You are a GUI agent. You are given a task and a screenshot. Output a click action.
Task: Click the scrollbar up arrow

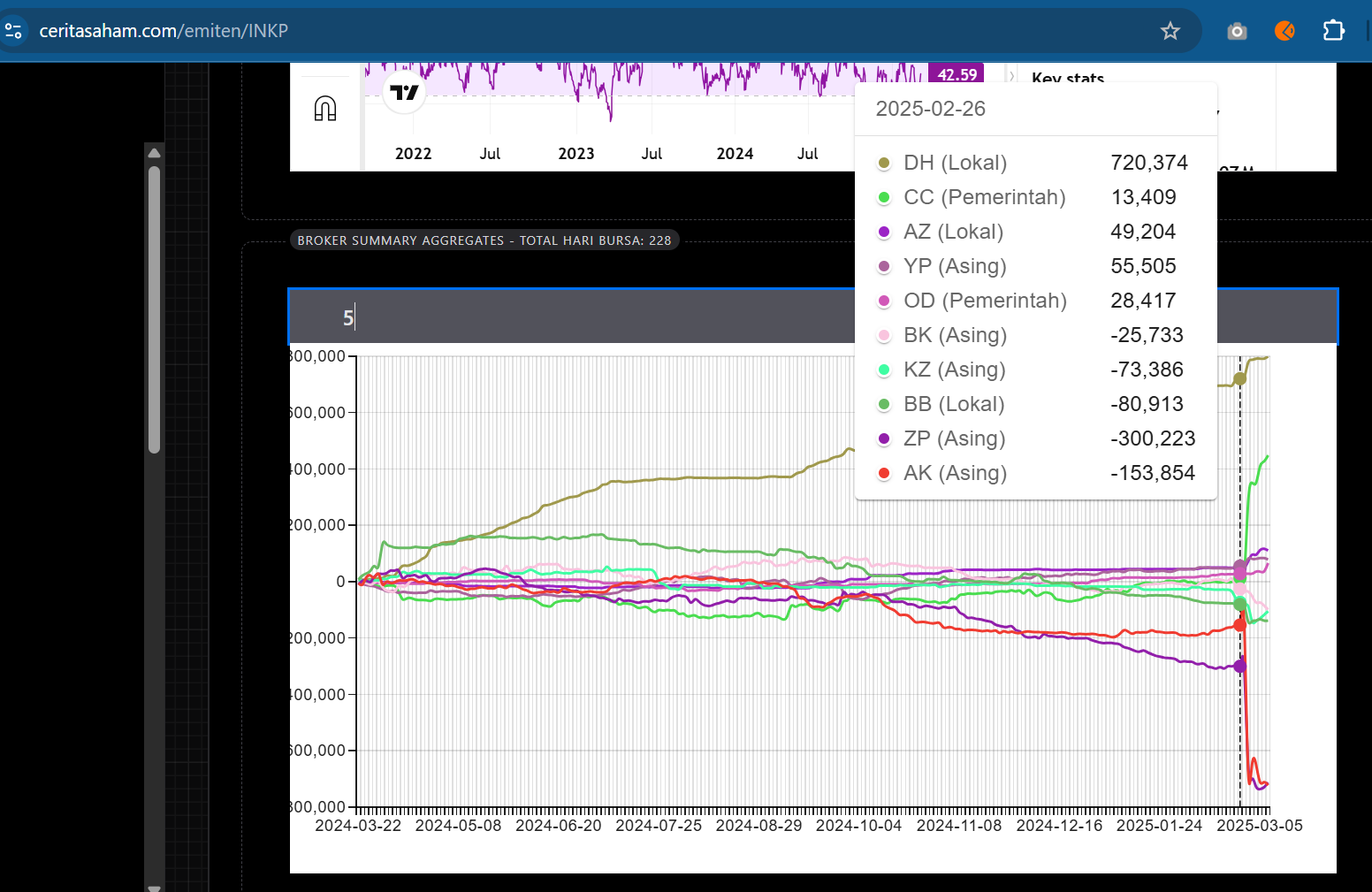tap(155, 153)
